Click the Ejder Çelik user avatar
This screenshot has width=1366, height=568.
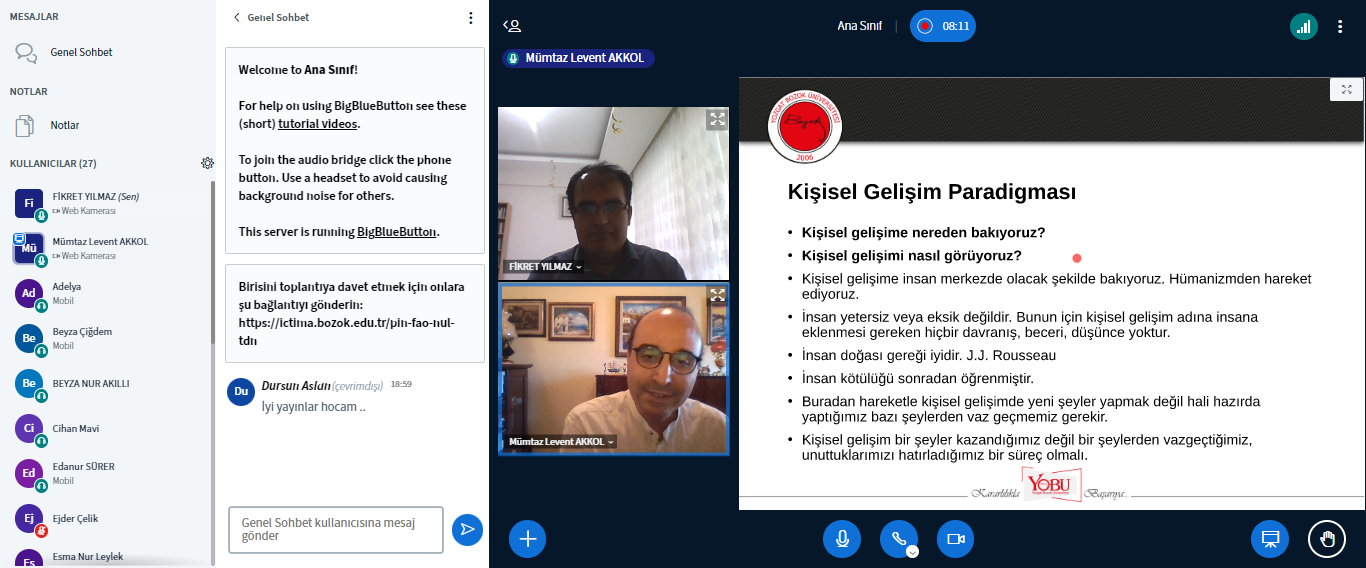tap(30, 519)
